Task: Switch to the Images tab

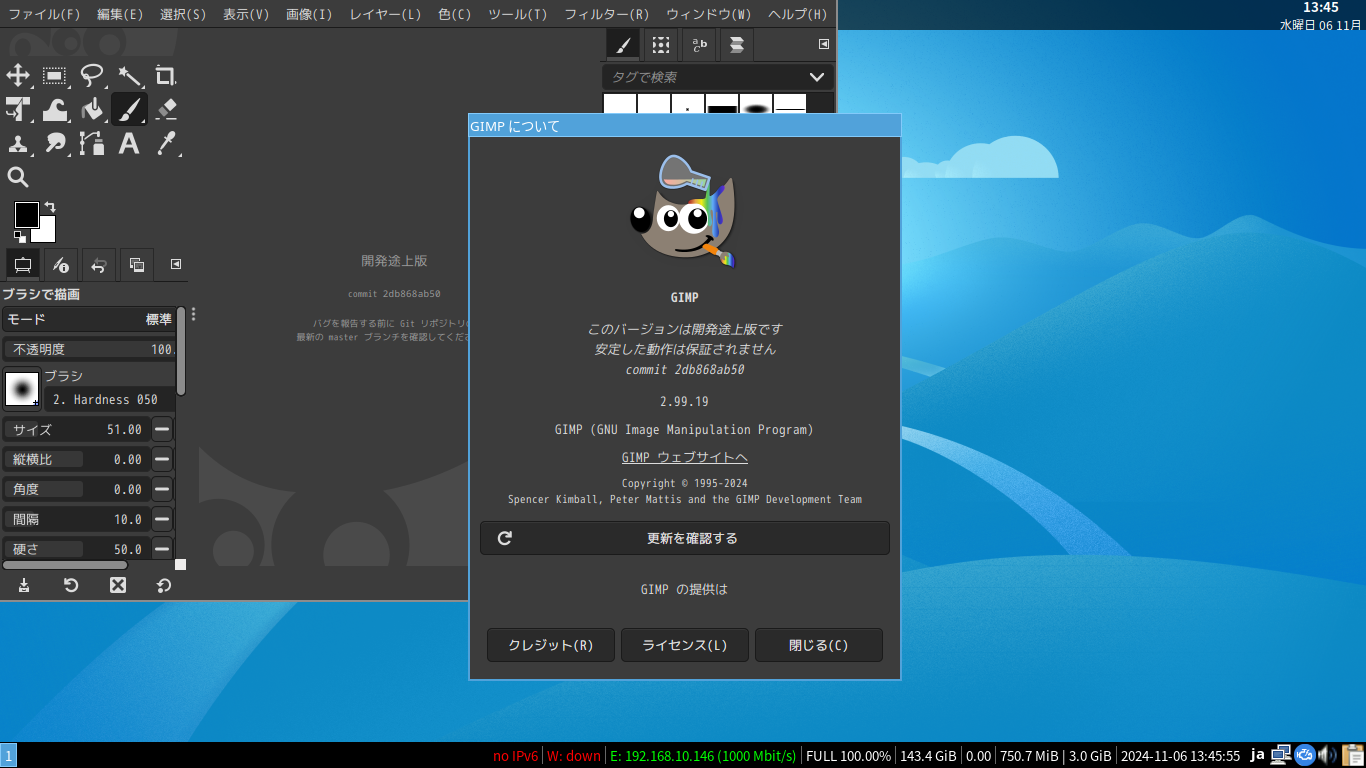Action: (x=137, y=265)
